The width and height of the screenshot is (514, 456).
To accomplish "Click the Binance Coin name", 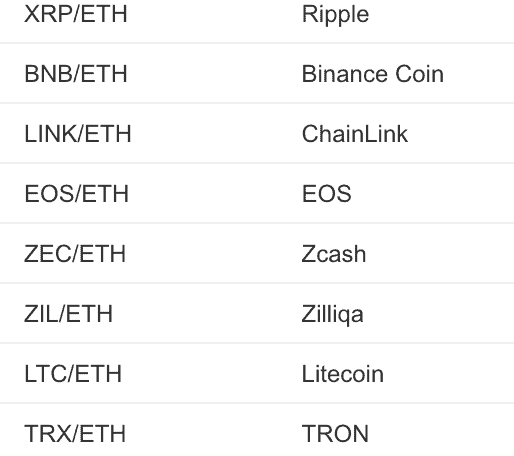I will coord(373,74).
